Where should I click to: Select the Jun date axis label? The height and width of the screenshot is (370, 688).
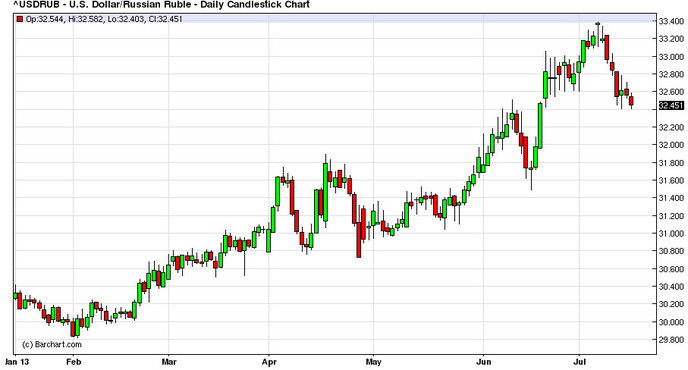484,362
